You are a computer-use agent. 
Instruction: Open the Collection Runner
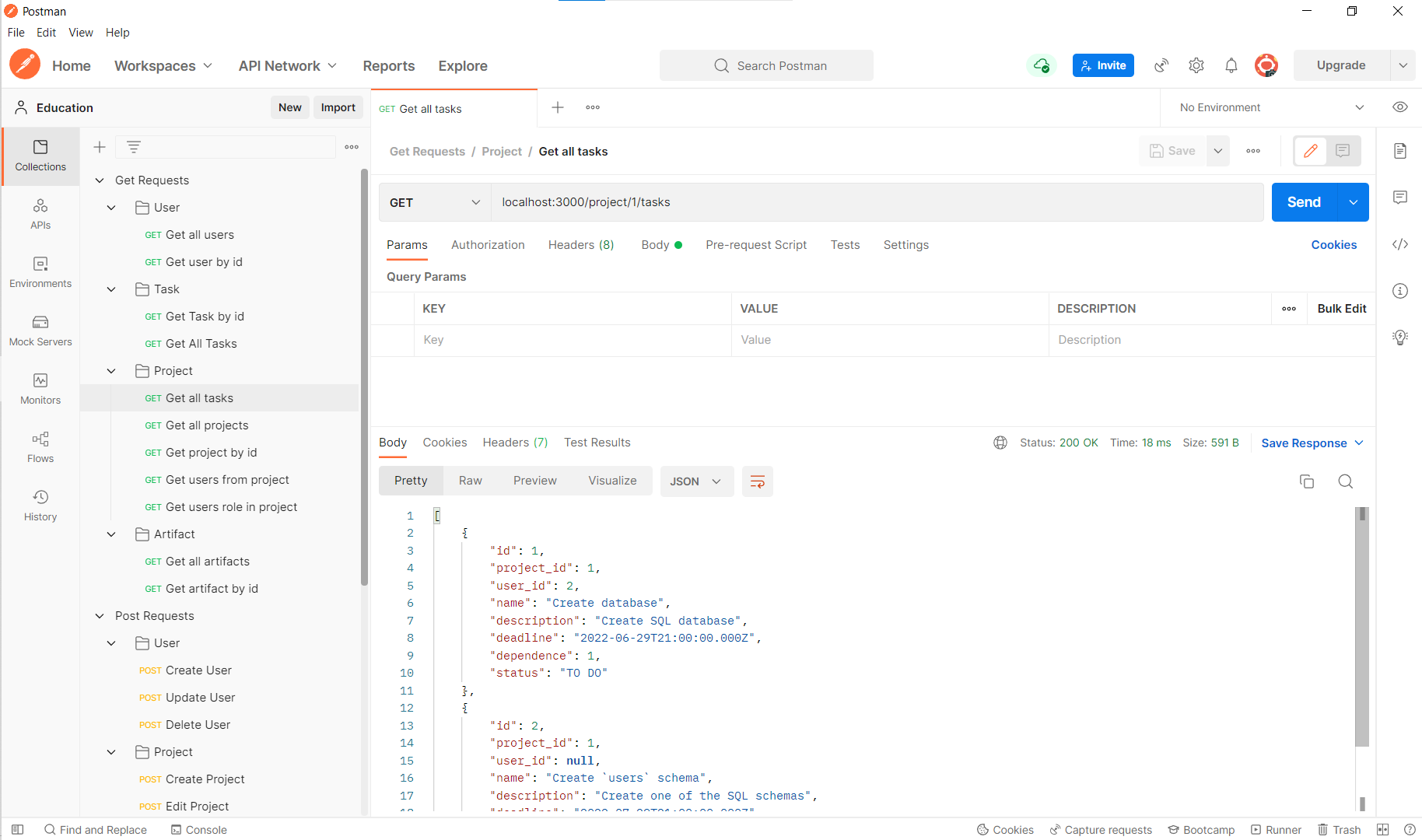[1276, 829]
